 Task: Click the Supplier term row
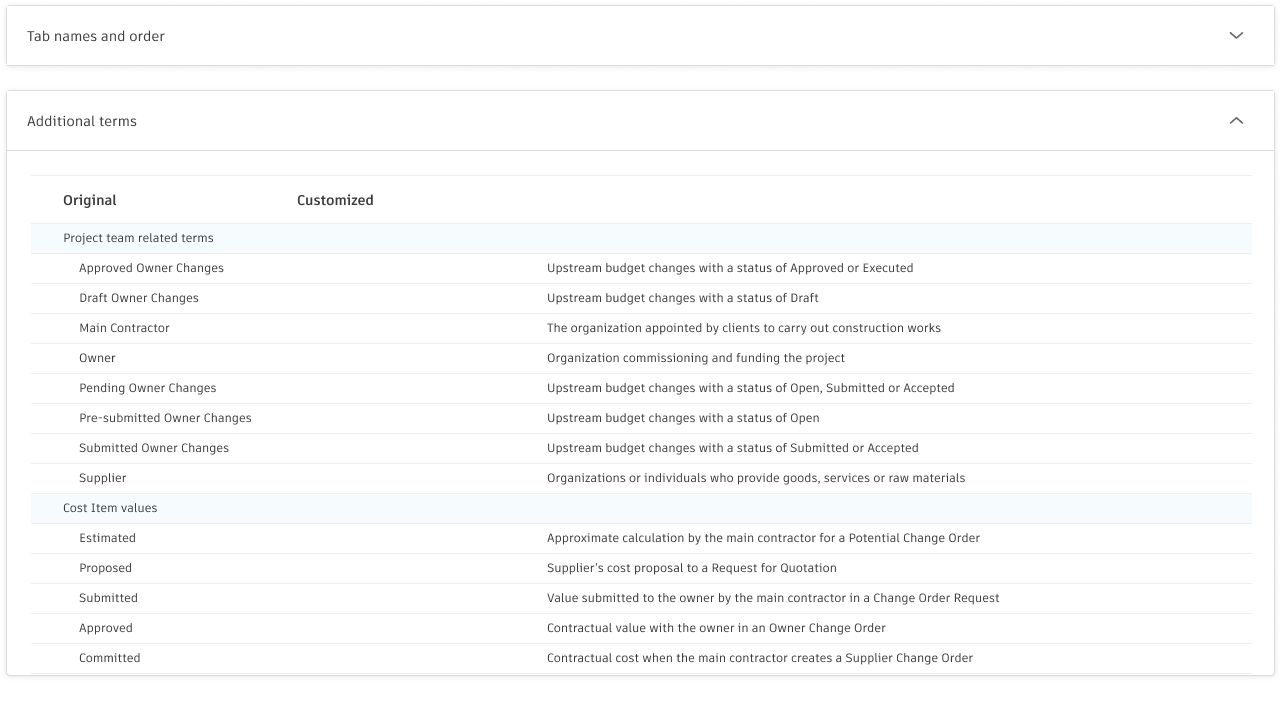pyautogui.click(x=103, y=478)
